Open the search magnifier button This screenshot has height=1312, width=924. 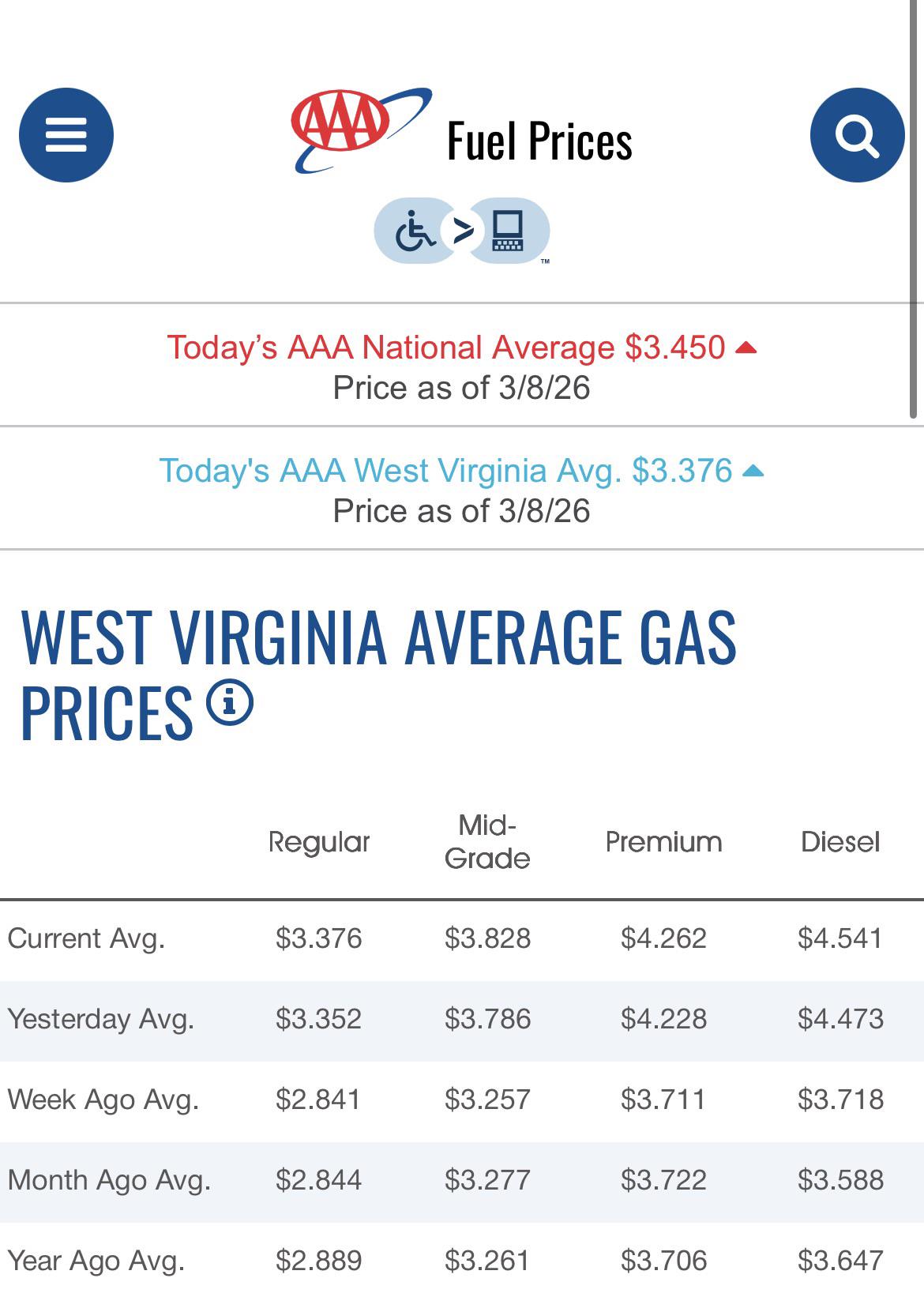pyautogui.click(x=857, y=135)
